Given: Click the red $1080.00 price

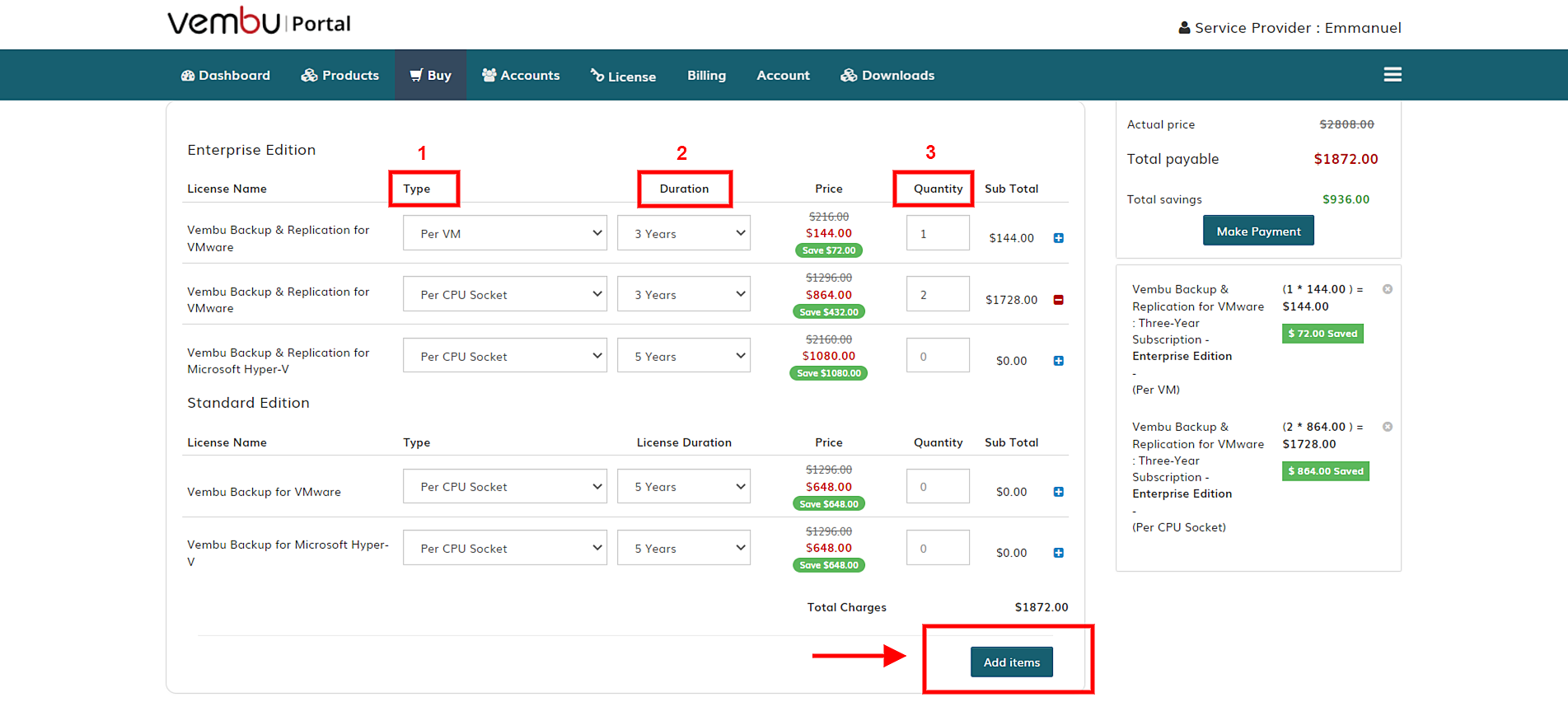Looking at the screenshot, I should [829, 356].
